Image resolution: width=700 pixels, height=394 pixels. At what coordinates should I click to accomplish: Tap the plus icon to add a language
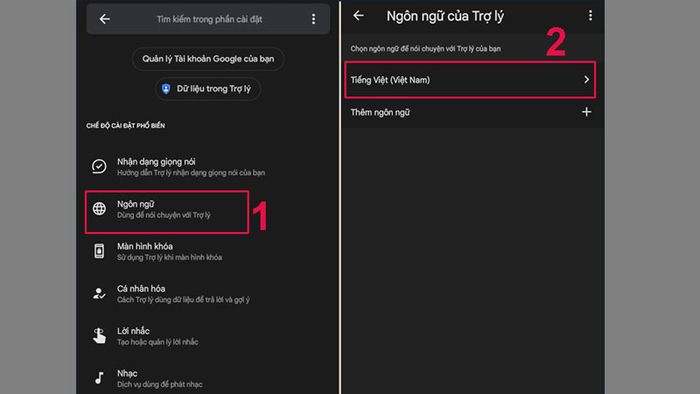click(587, 112)
